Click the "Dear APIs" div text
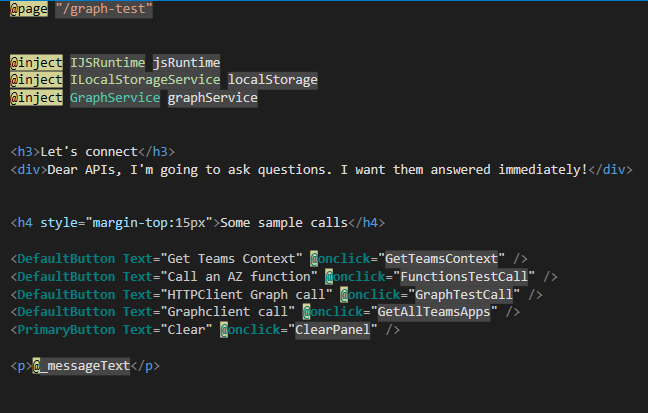 point(317,170)
